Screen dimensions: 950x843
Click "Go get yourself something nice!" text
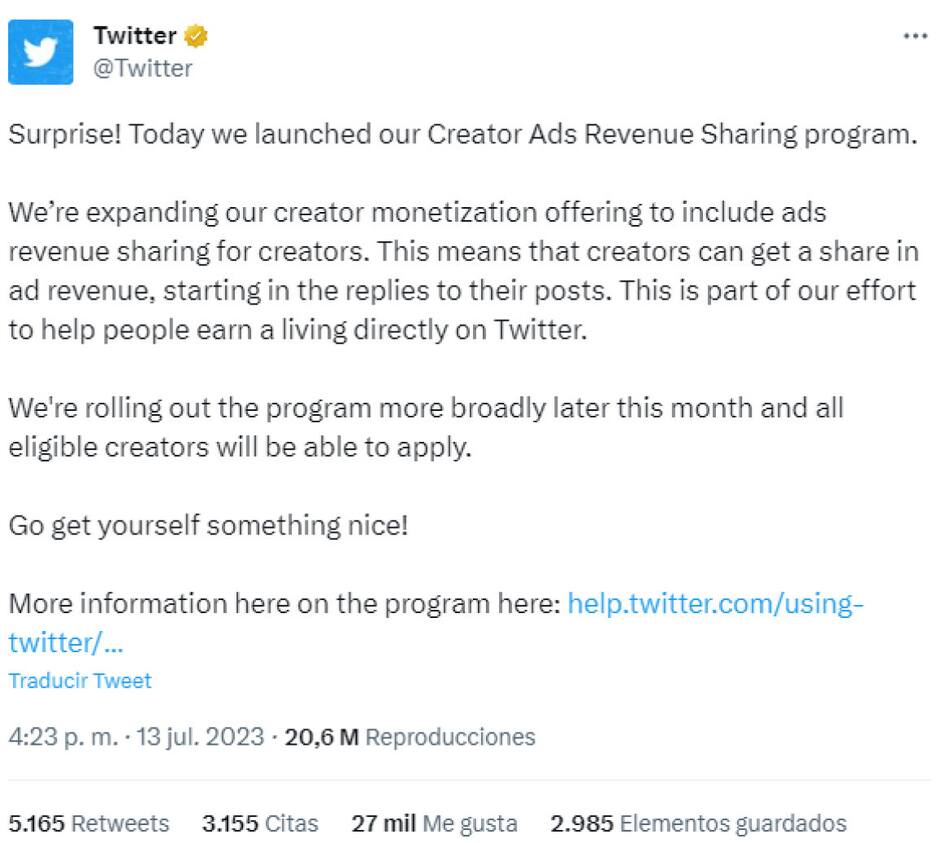[208, 525]
